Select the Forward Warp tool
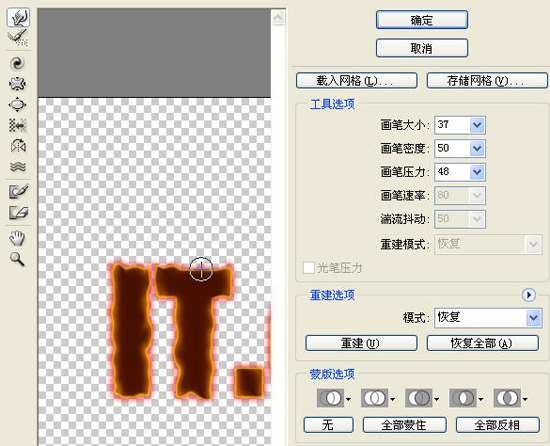Viewport: 550px width, 446px height. (x=18, y=18)
